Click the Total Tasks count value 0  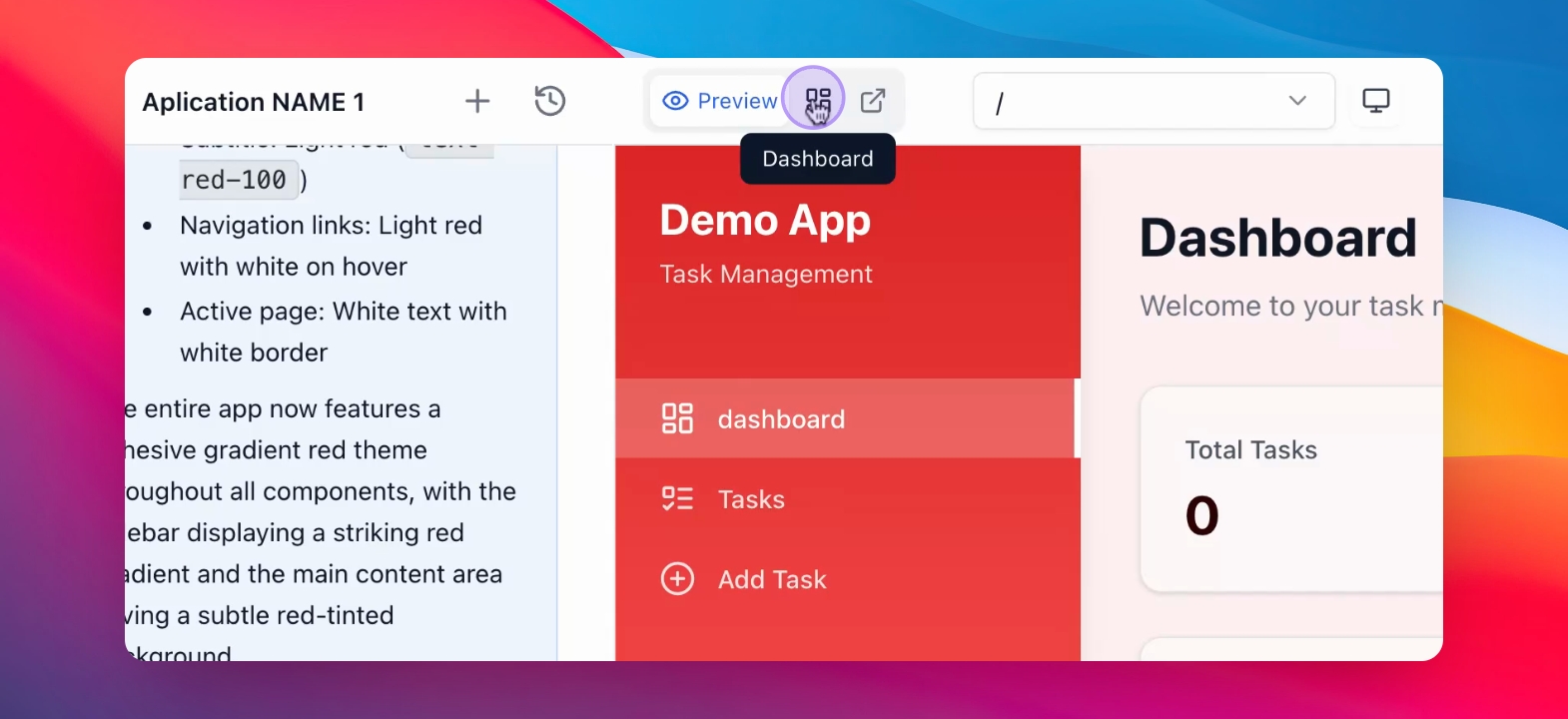pyautogui.click(x=1202, y=515)
